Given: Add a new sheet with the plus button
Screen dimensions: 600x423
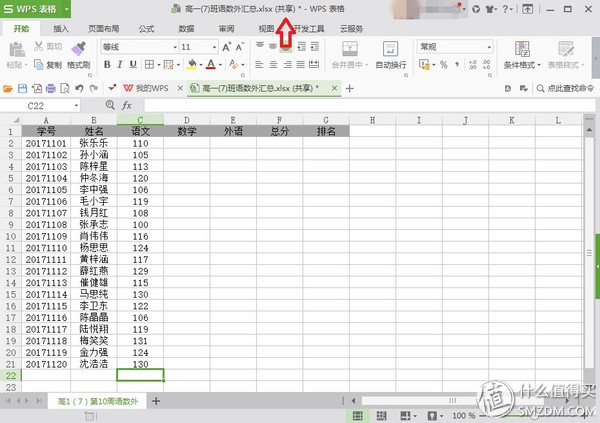Looking at the screenshot, I should pyautogui.click(x=156, y=401).
